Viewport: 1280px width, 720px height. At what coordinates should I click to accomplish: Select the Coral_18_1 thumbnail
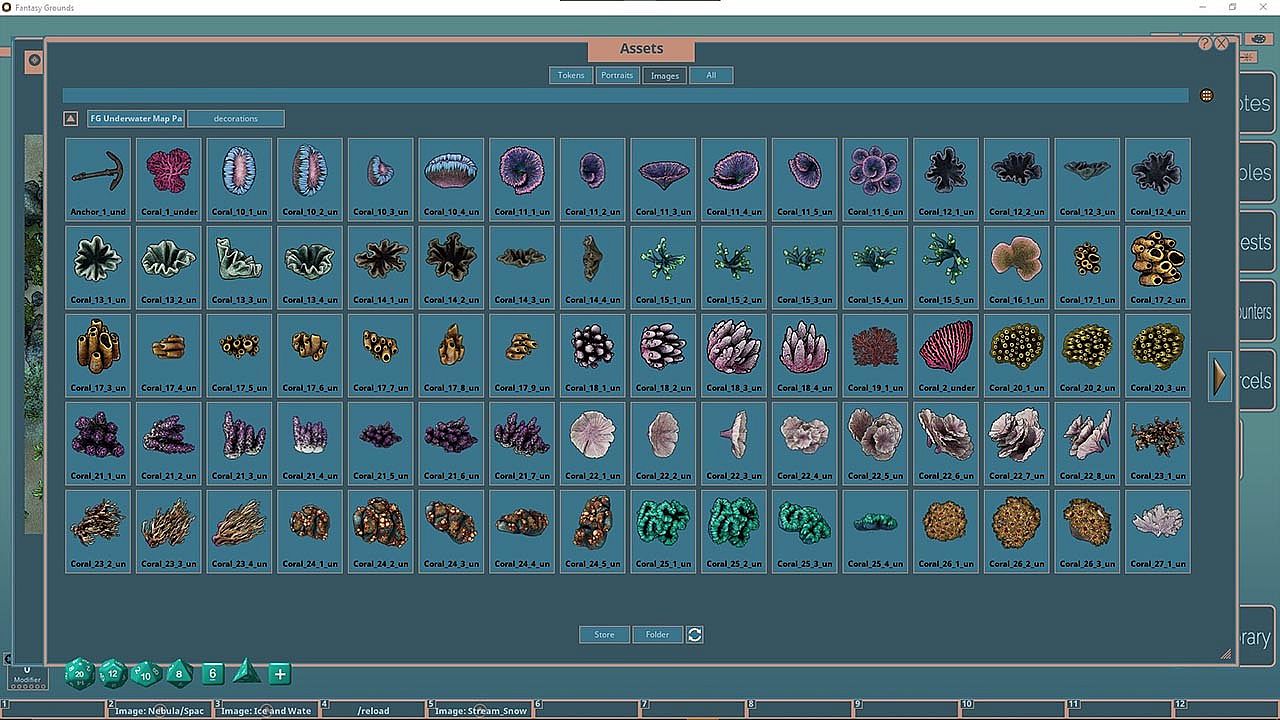pos(593,355)
